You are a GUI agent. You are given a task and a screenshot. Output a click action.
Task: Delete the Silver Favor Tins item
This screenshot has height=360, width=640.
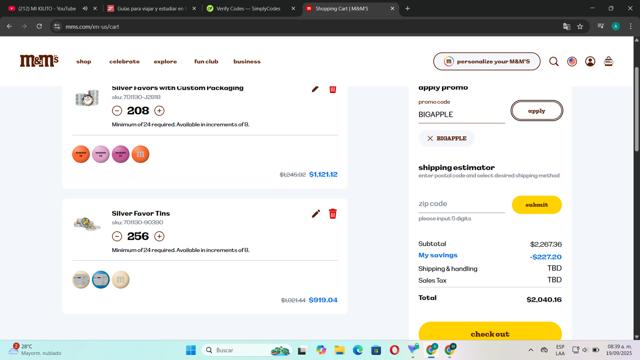click(x=333, y=213)
